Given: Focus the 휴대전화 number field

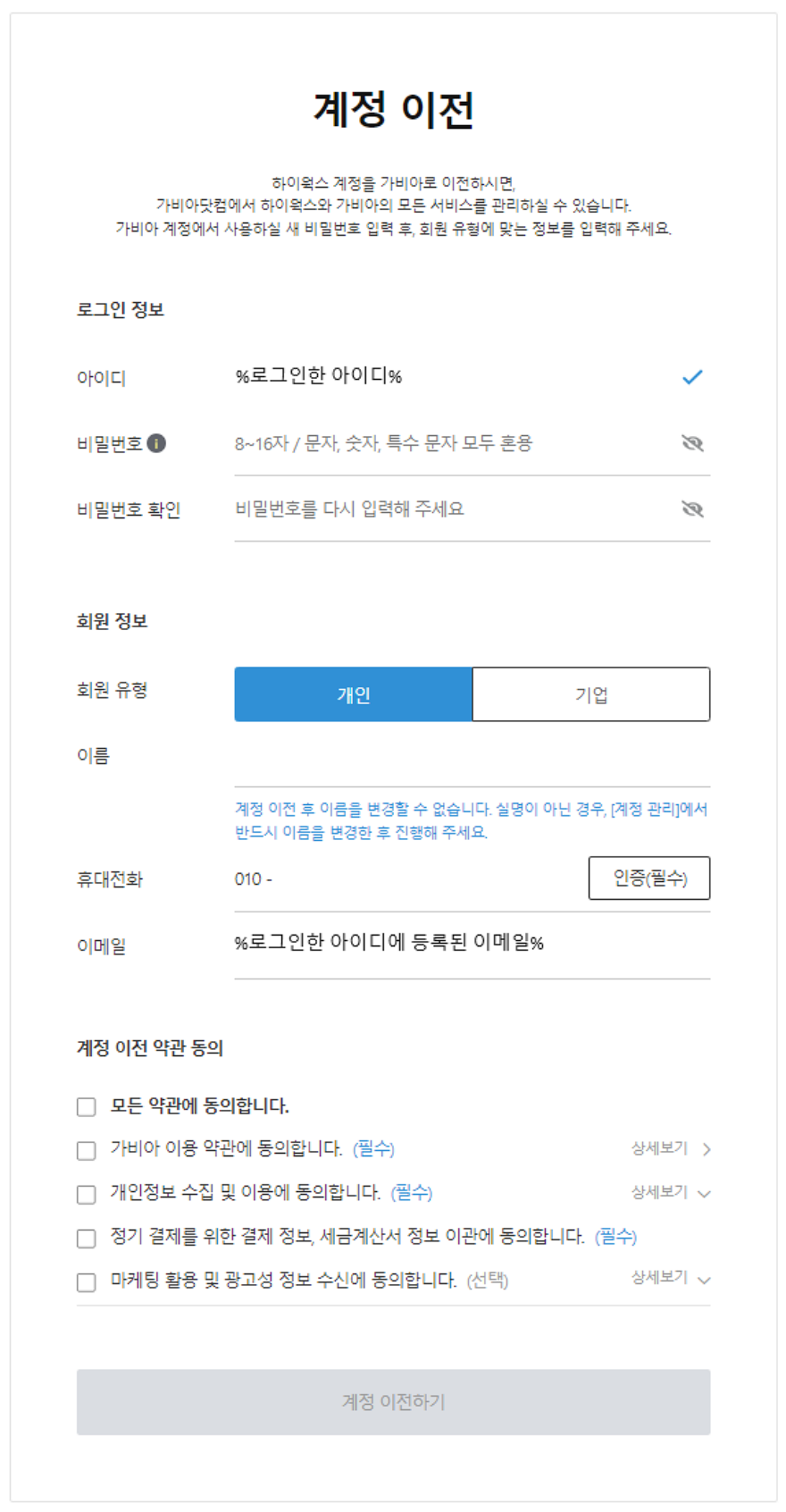Looking at the screenshot, I should click(402, 879).
